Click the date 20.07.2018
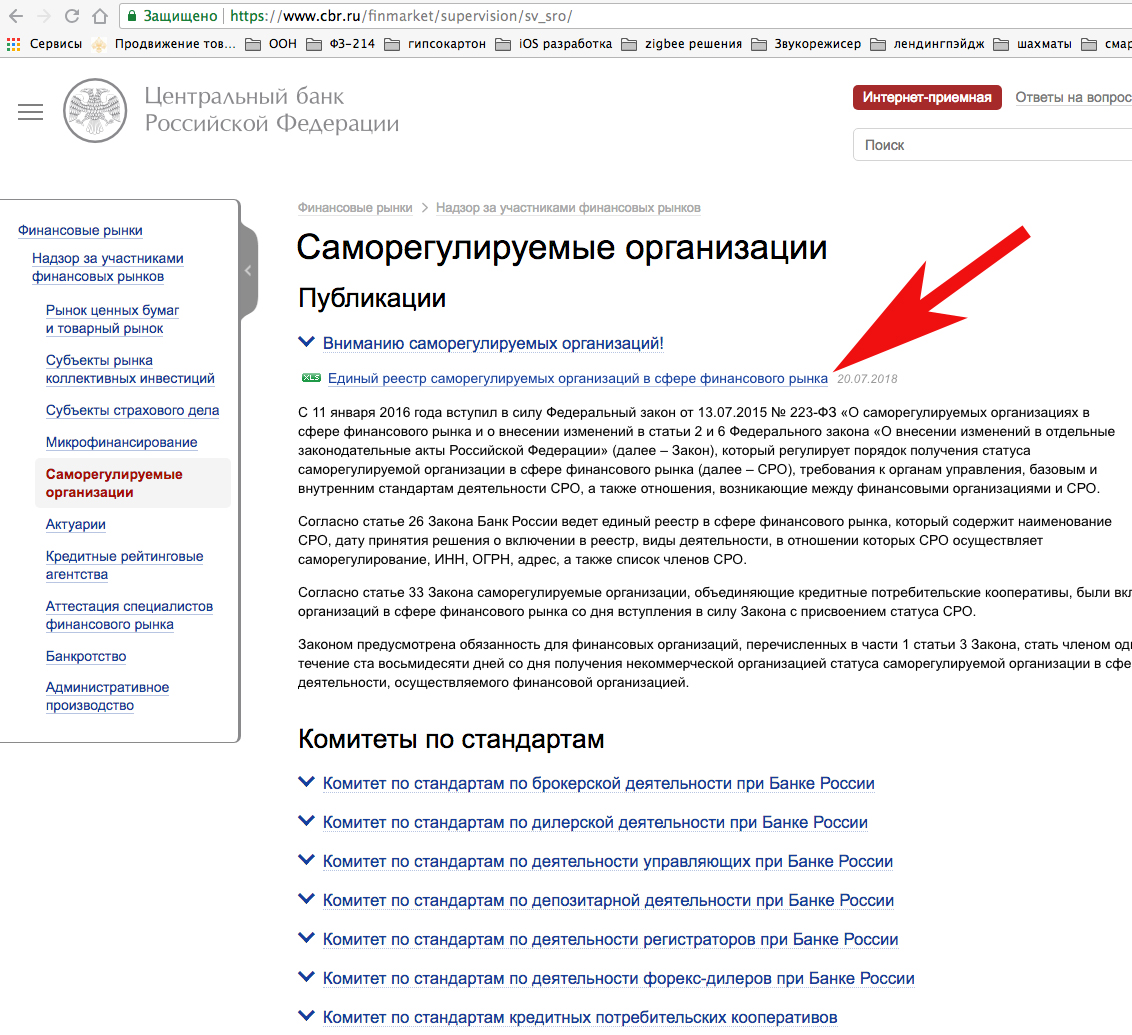The image size is (1132, 1035). (x=867, y=379)
